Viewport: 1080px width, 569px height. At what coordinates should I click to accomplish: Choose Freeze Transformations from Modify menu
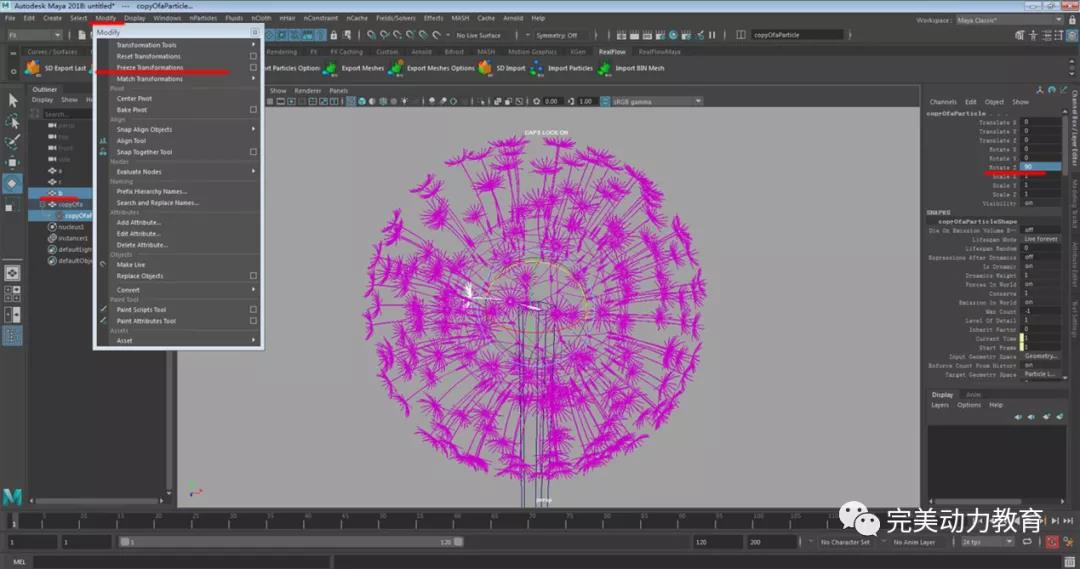click(150, 68)
